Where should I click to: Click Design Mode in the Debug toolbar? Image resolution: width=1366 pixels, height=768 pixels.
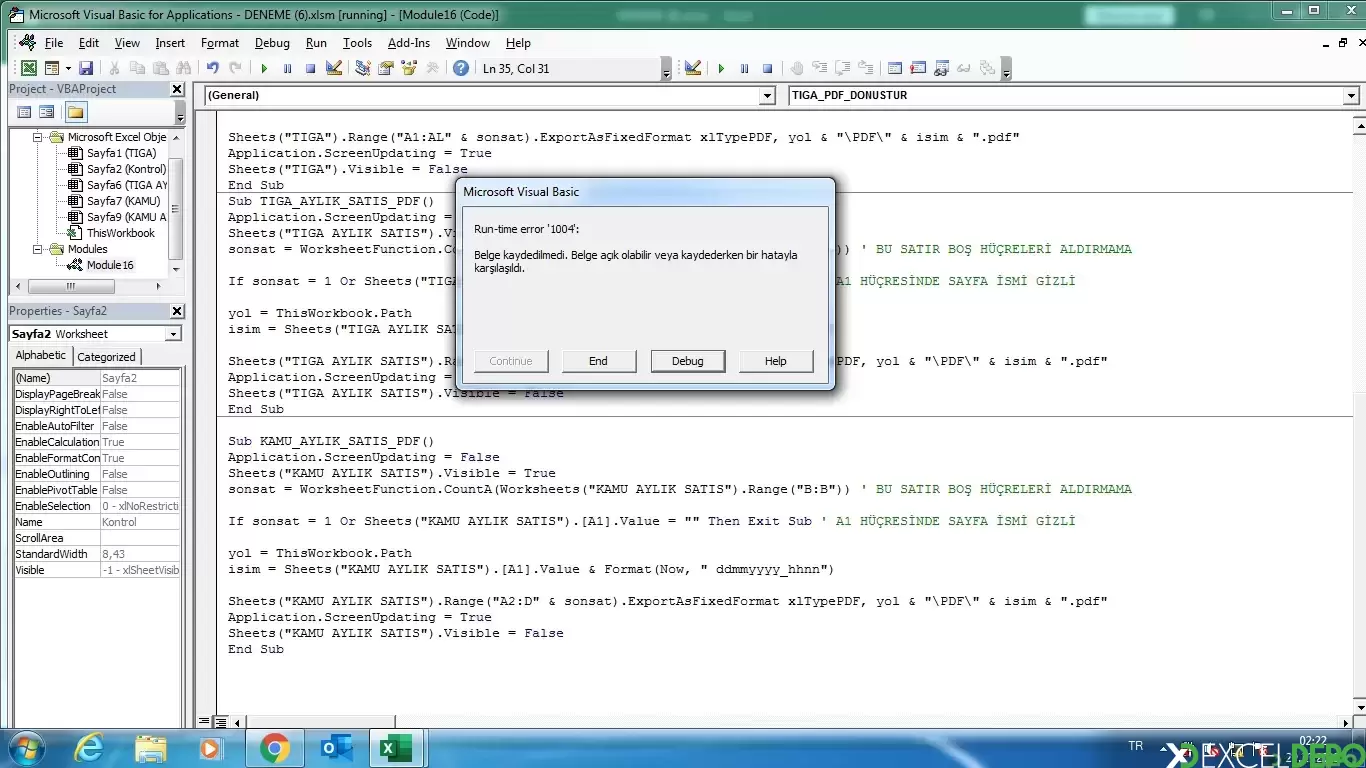[x=693, y=68]
